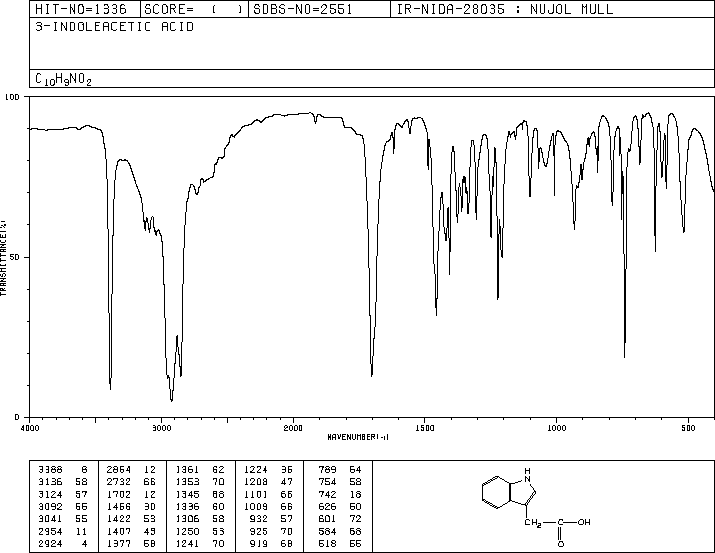Click the deepest spectrum peak near 2924
Image resolution: width=715 pixels, height=553 pixels.
[x=171, y=400]
